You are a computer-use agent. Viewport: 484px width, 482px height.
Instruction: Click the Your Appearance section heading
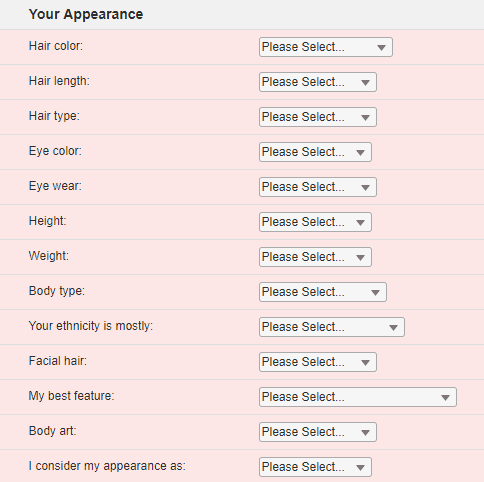click(86, 14)
